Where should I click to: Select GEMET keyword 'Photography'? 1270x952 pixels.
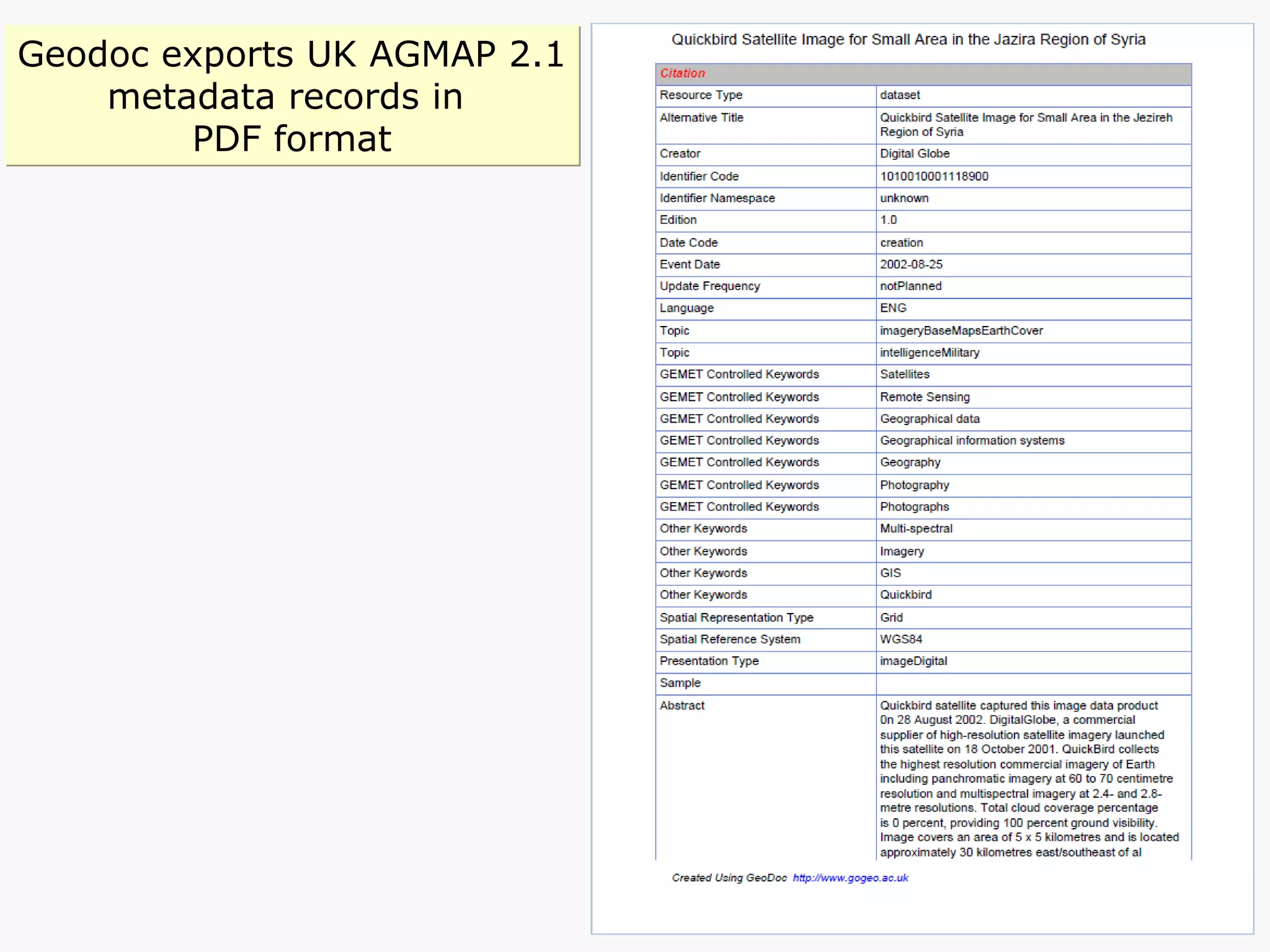(x=914, y=485)
